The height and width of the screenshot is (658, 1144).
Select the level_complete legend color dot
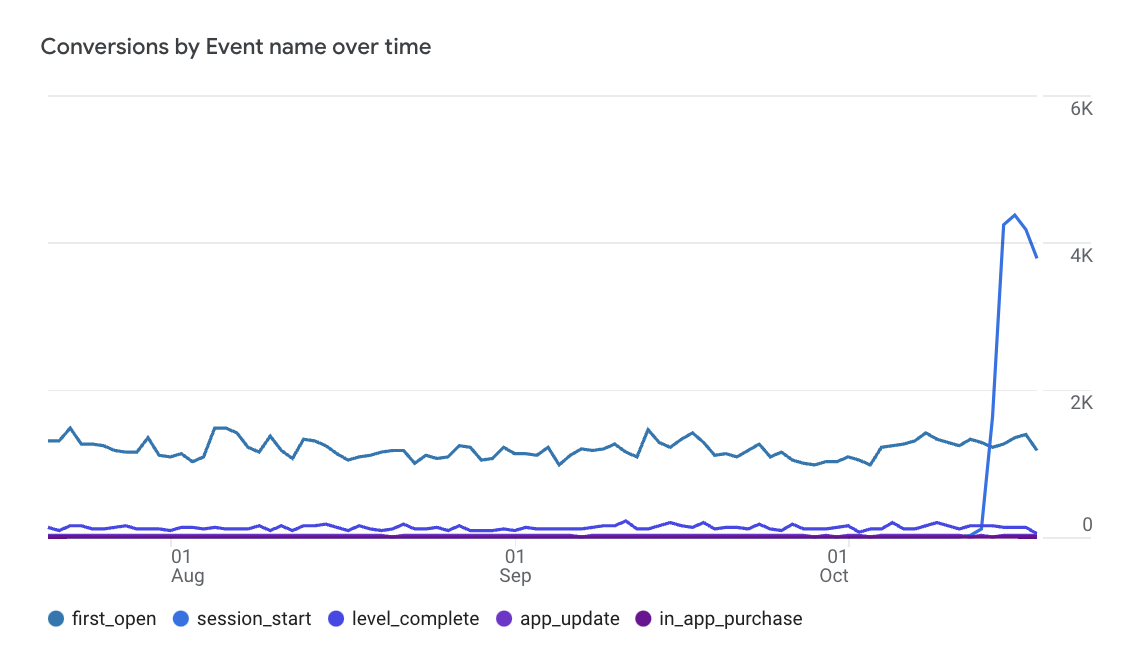[x=337, y=619]
